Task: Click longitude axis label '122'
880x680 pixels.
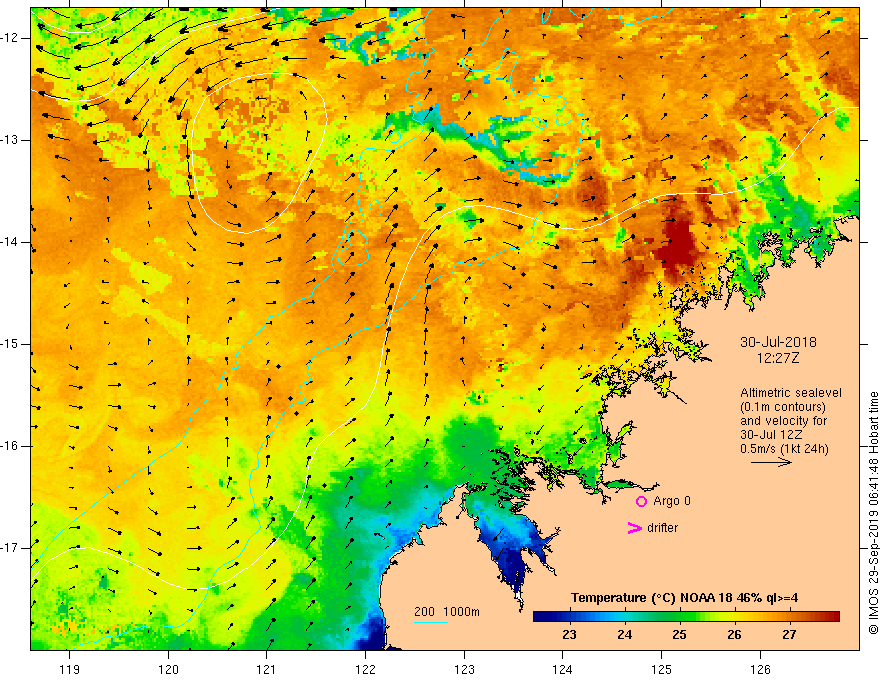Action: pos(365,669)
